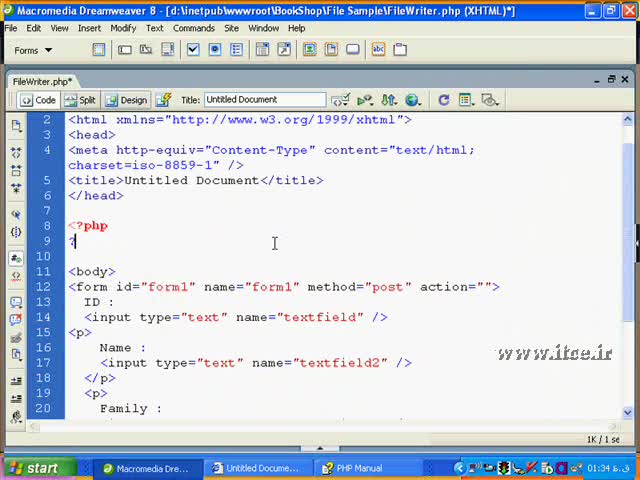
Task: Insert a Radio Group form object
Action: (x=236, y=50)
